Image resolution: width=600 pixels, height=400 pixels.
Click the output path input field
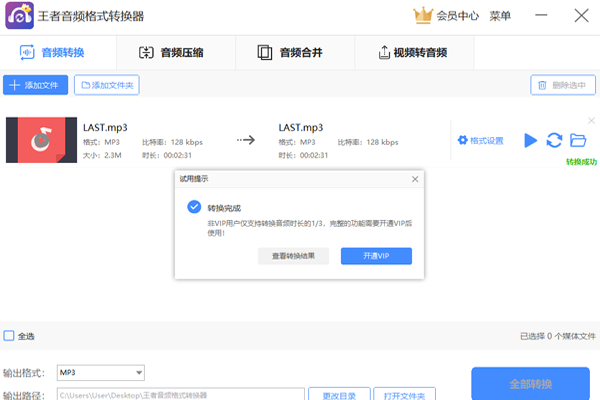[x=178, y=395]
